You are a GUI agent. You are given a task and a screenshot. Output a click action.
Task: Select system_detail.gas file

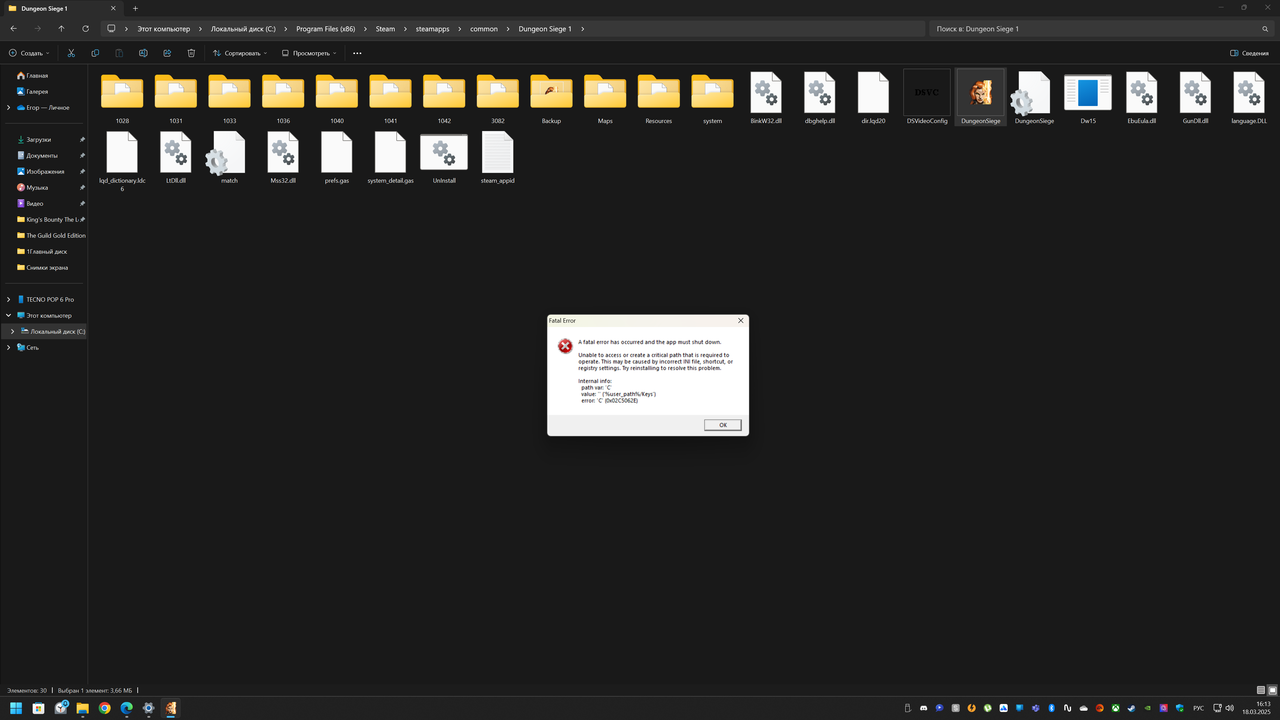click(x=390, y=158)
